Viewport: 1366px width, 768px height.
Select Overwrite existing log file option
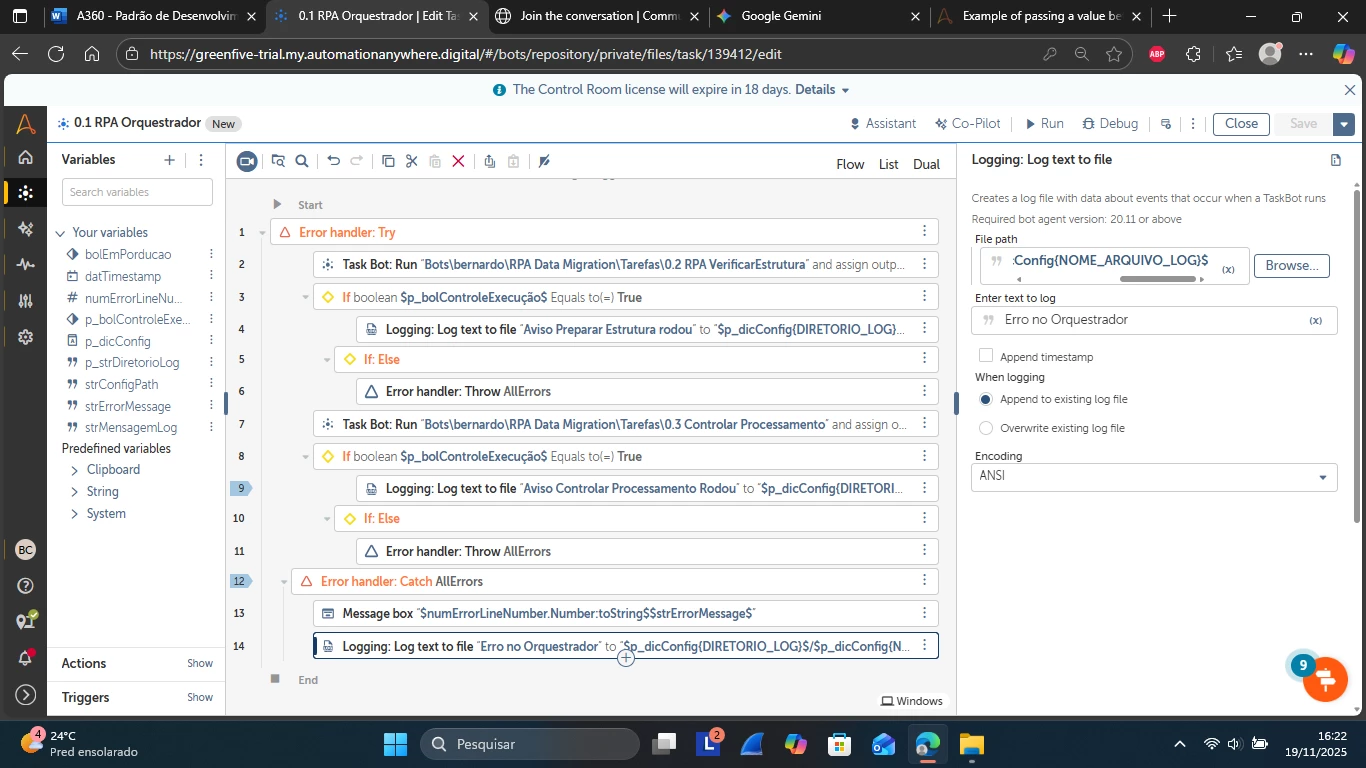click(x=986, y=428)
